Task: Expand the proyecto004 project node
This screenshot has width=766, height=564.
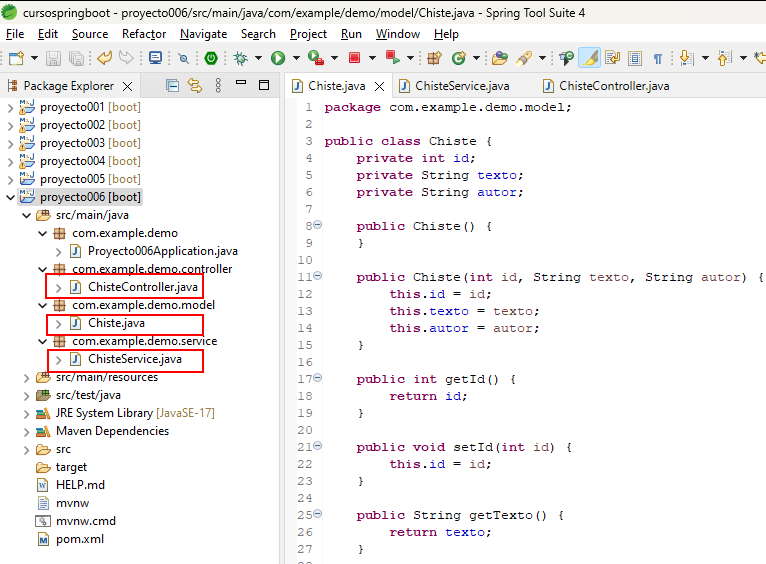Action: click(10, 162)
